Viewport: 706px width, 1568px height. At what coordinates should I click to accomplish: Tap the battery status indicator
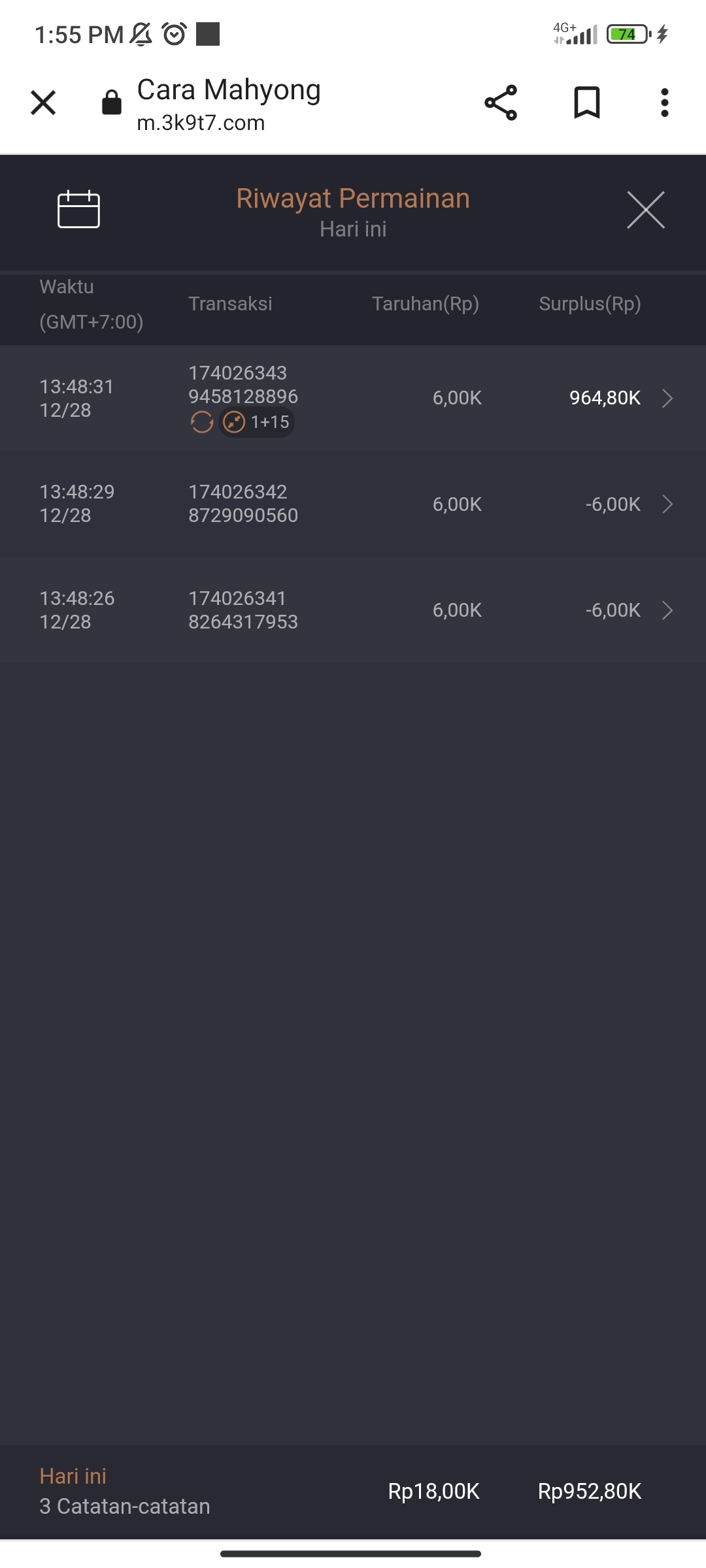(x=628, y=34)
